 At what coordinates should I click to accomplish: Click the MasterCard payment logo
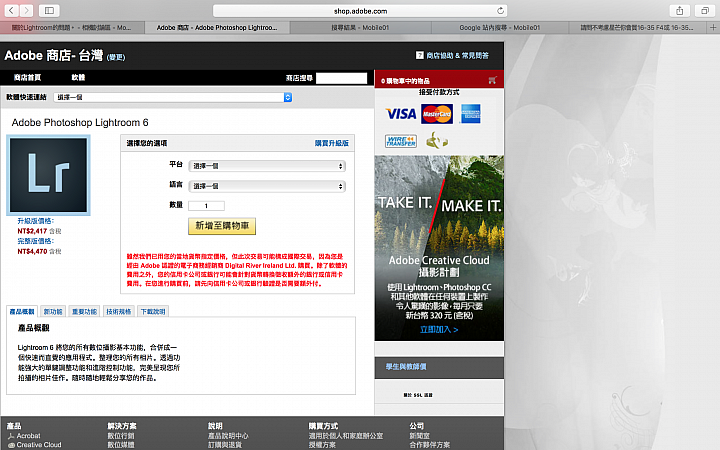point(437,114)
